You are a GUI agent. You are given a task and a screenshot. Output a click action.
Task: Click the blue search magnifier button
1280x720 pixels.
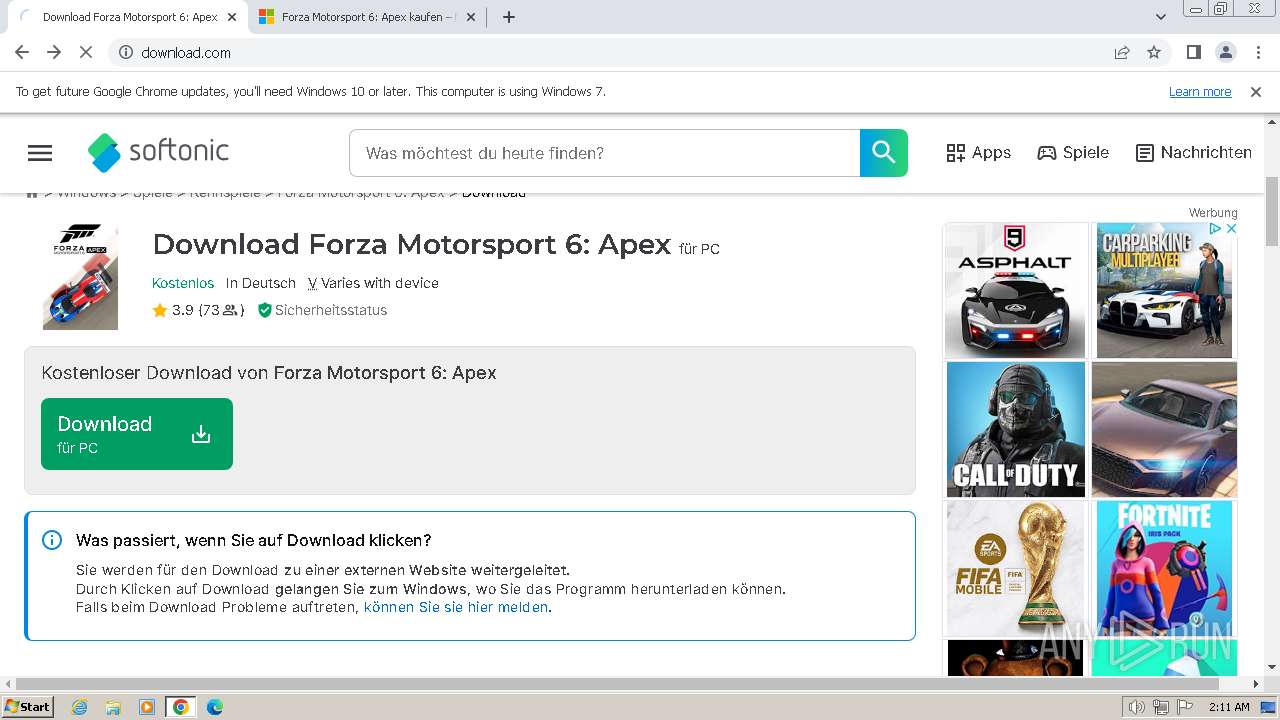[x=884, y=153]
